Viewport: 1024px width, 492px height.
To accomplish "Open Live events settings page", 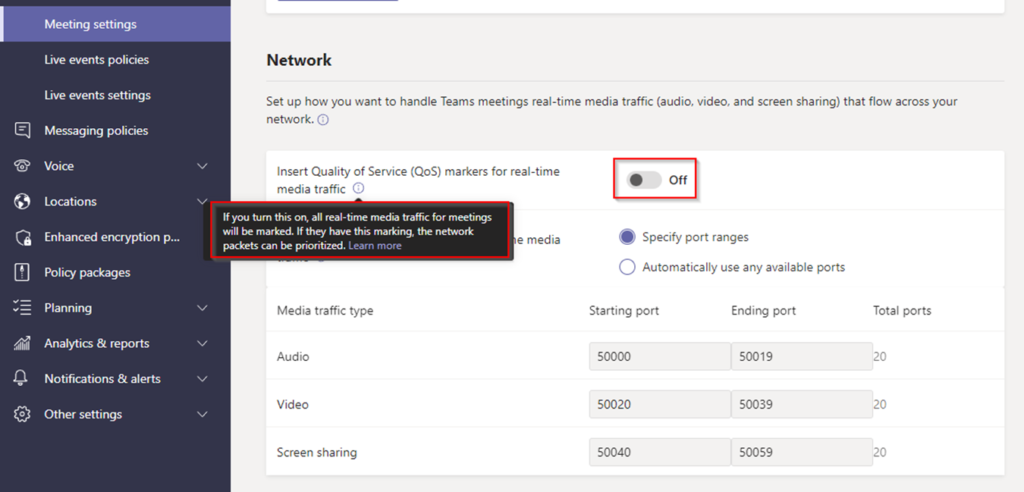I will click(97, 95).
